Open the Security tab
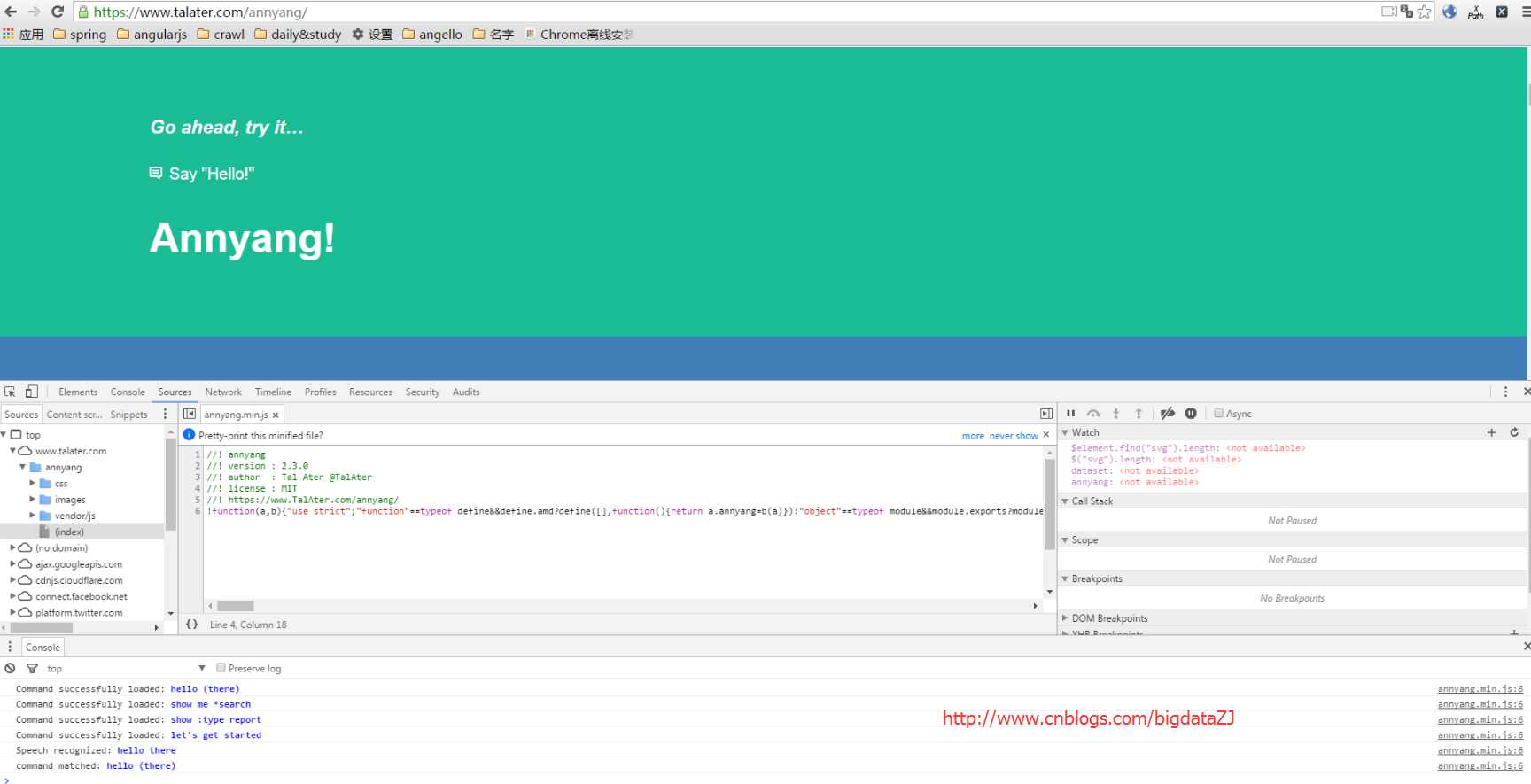This screenshot has width=1531, height=784. 423,392
